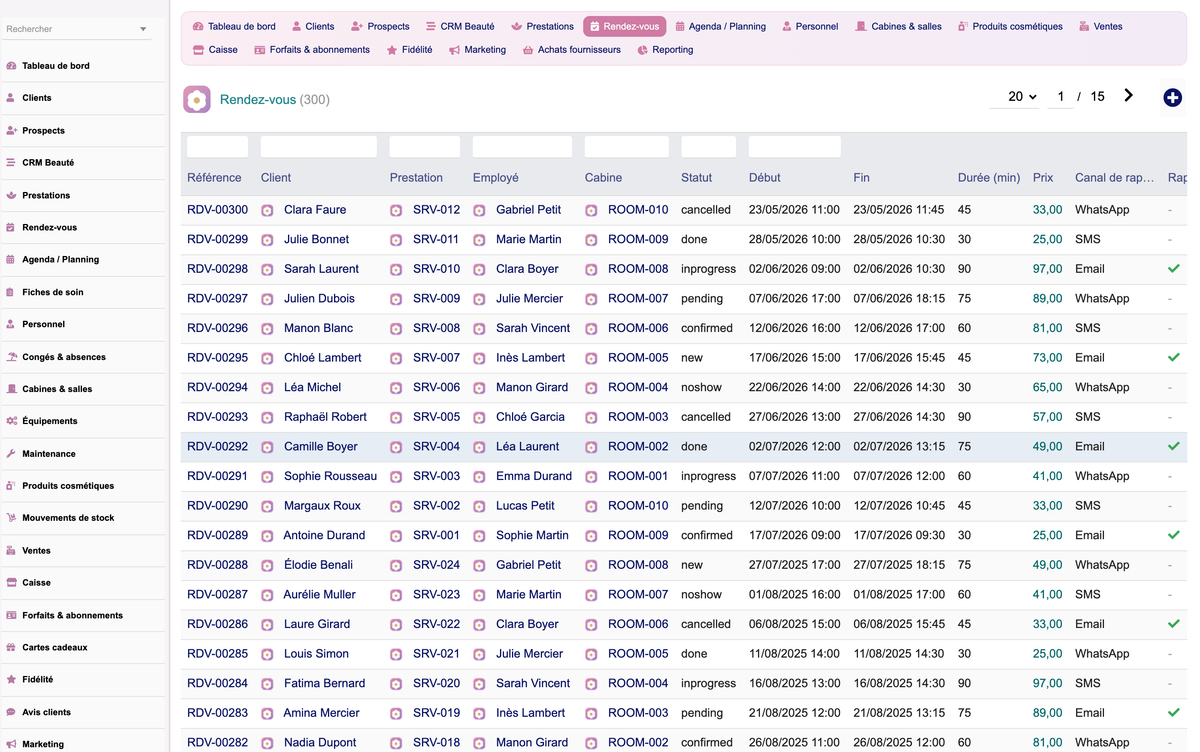Sort by Canal de rappel column header

point(1114,178)
